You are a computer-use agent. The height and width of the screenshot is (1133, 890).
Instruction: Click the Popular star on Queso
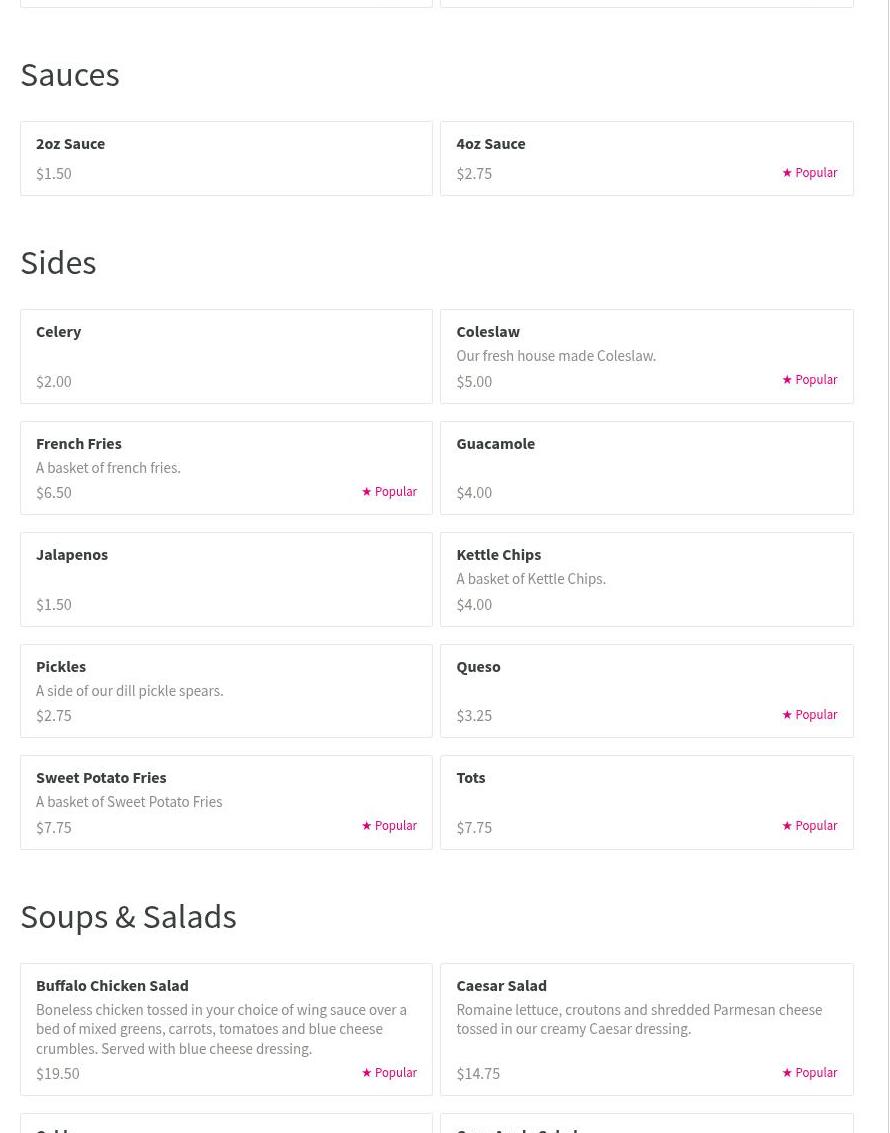[787, 715]
